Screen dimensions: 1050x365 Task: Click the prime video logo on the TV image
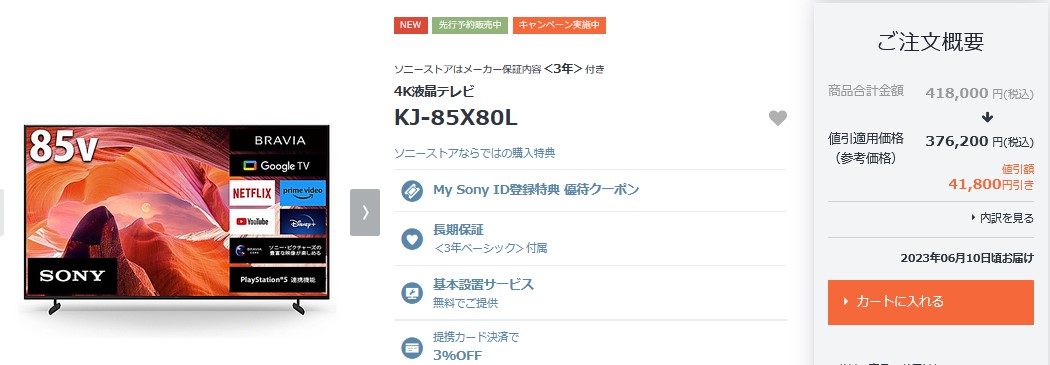(303, 194)
